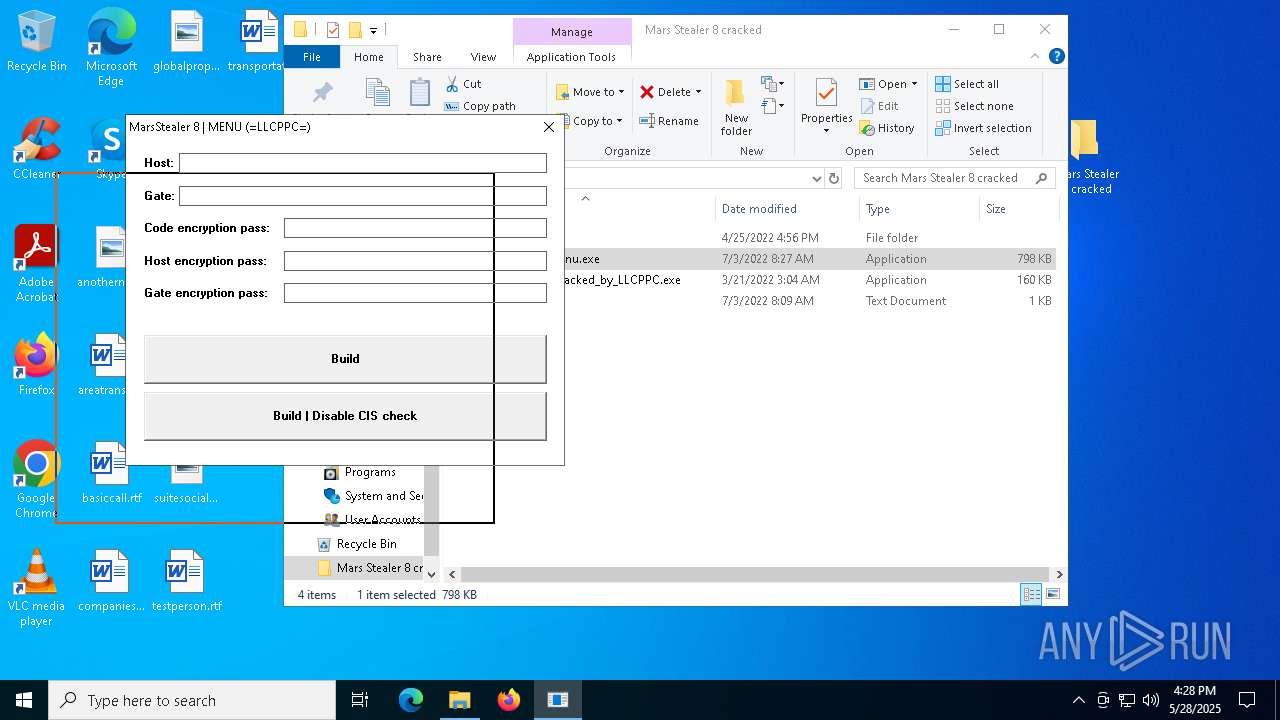The height and width of the screenshot is (720, 1280).
Task: Click Select none in ribbon
Action: [x=974, y=106]
